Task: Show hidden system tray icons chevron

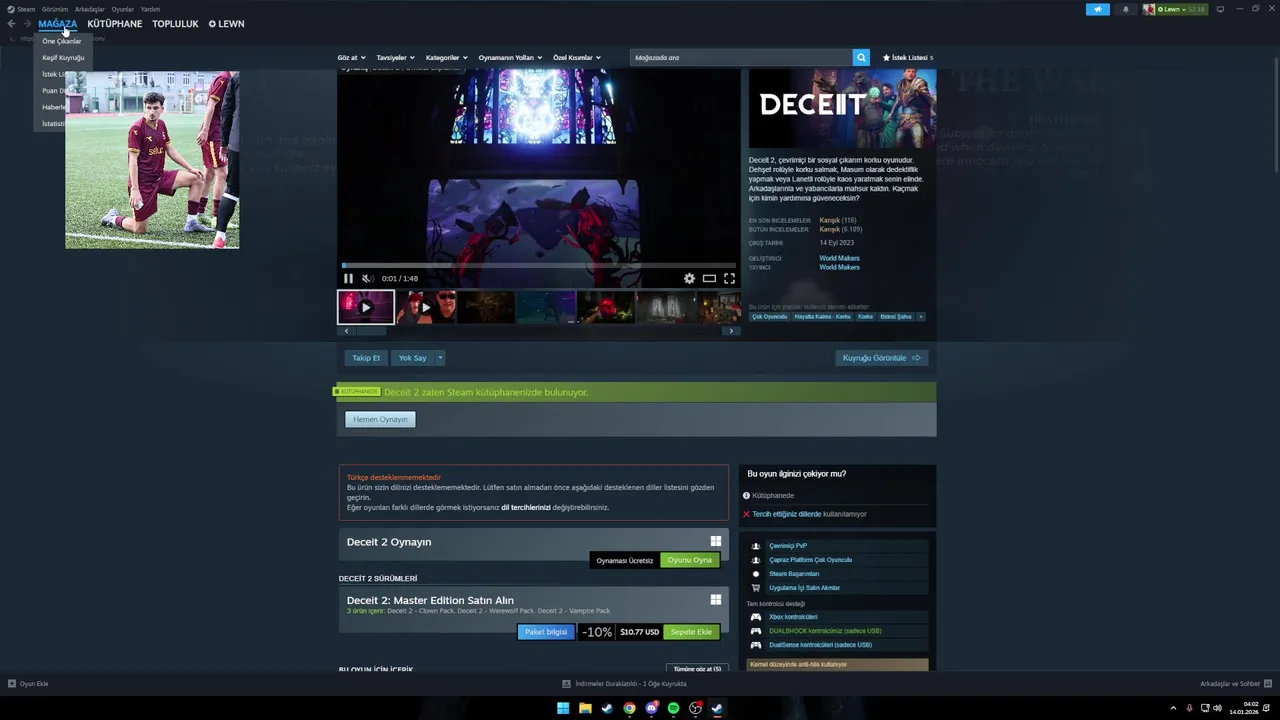Action: click(x=1173, y=708)
